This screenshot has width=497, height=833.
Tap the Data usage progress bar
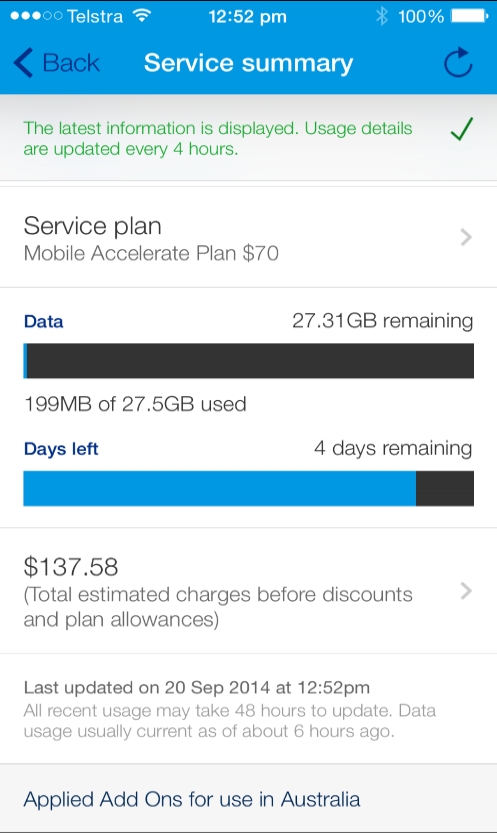pyautogui.click(x=248, y=361)
